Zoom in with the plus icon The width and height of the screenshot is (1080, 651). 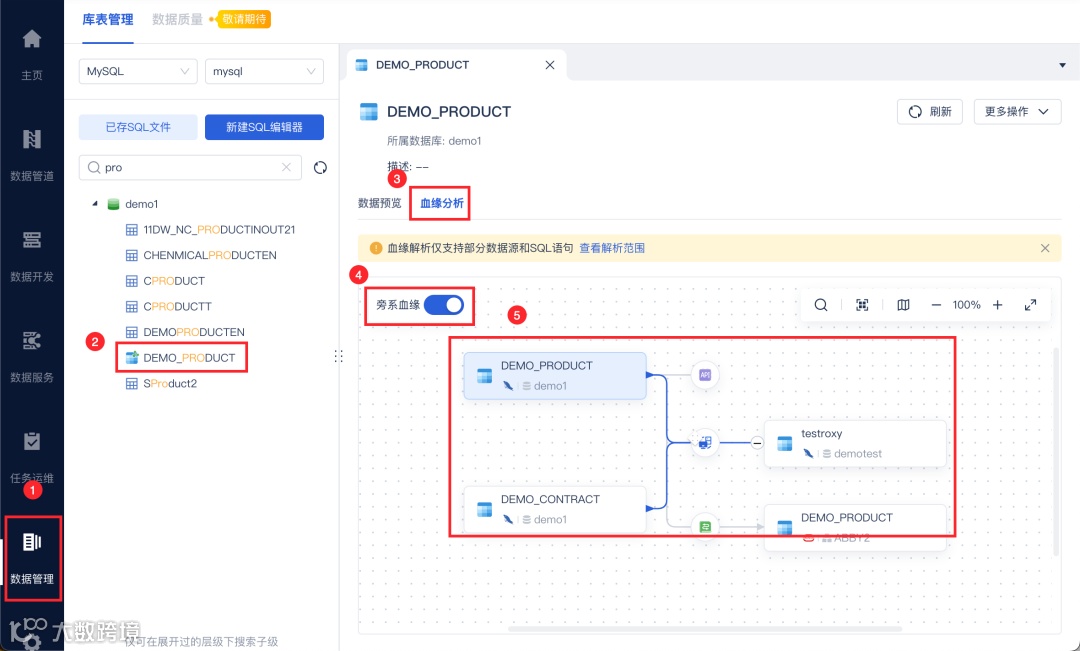point(997,304)
